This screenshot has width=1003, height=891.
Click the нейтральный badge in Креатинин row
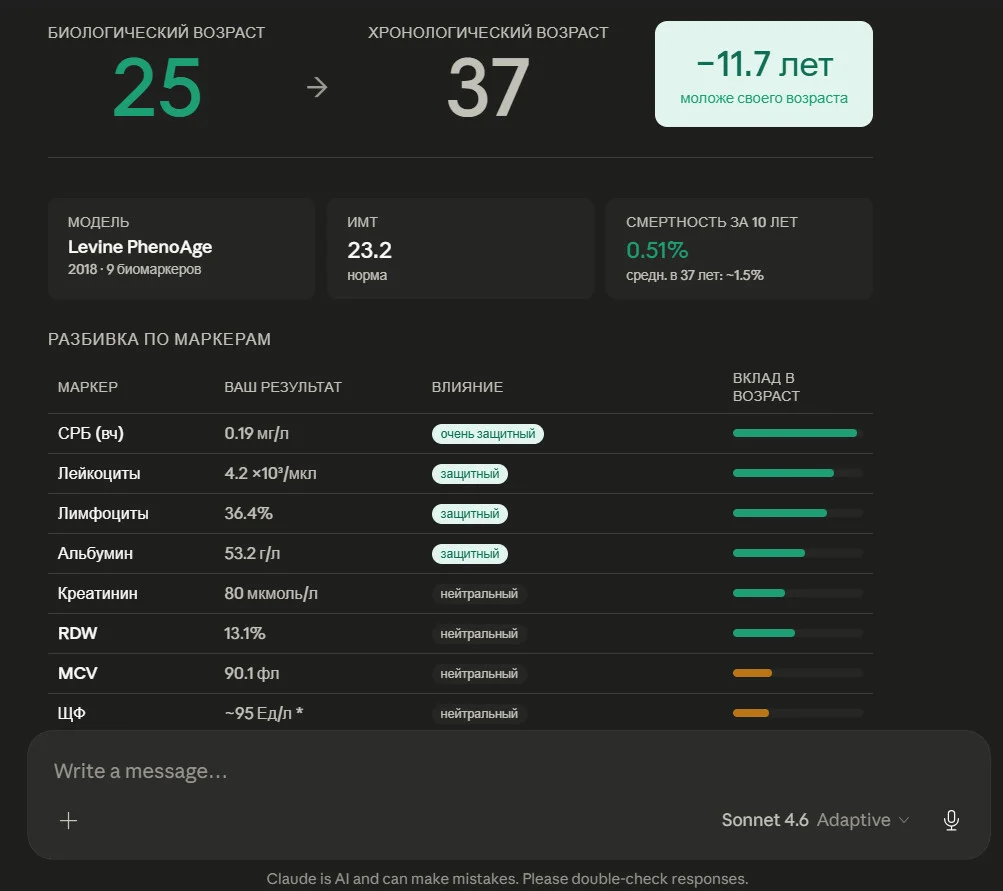479,594
